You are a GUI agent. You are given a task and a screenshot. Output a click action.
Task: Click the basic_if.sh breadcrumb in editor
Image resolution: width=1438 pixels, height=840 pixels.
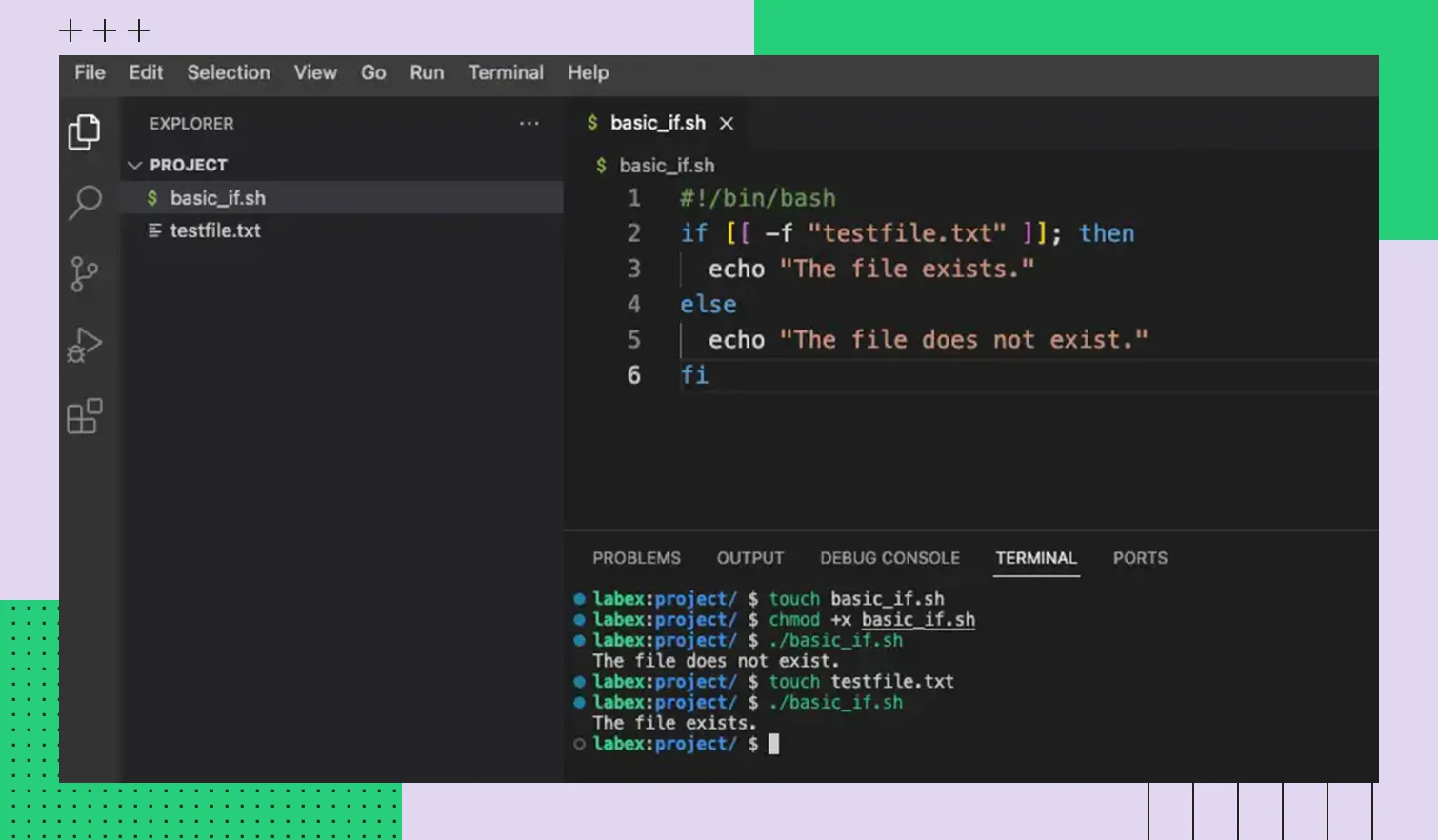coord(666,166)
